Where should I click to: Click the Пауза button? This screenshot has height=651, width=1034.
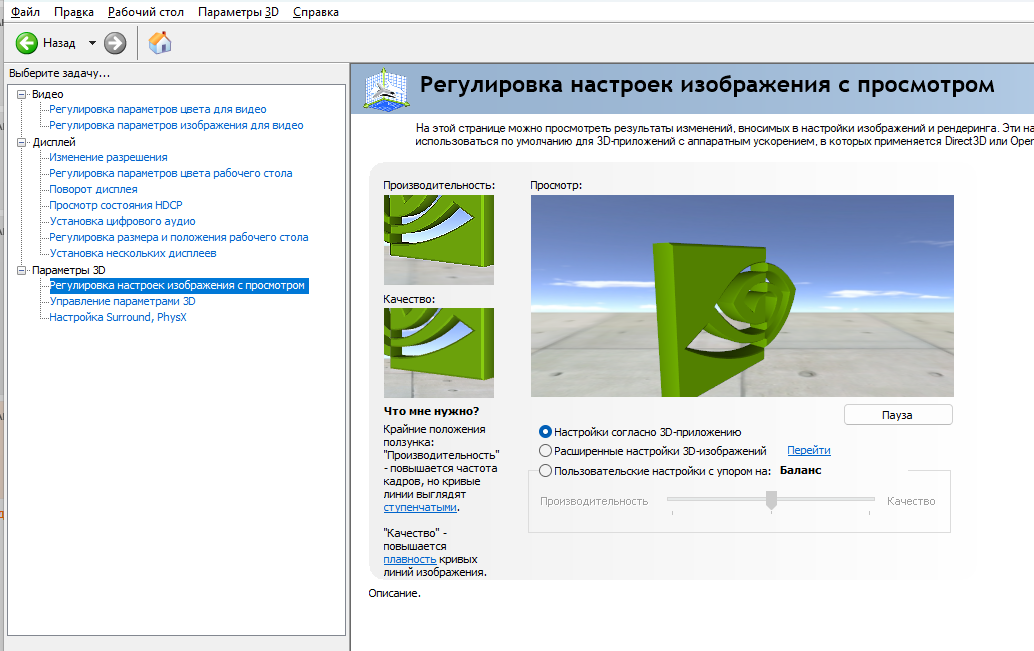(x=898, y=415)
